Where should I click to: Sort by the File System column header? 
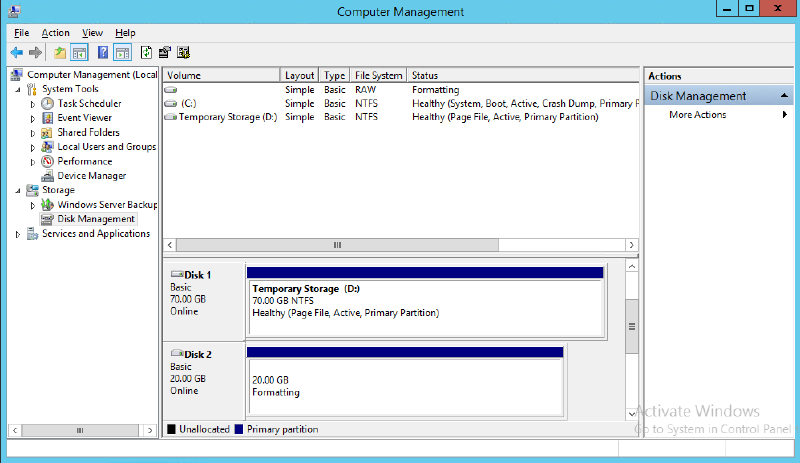(378, 75)
